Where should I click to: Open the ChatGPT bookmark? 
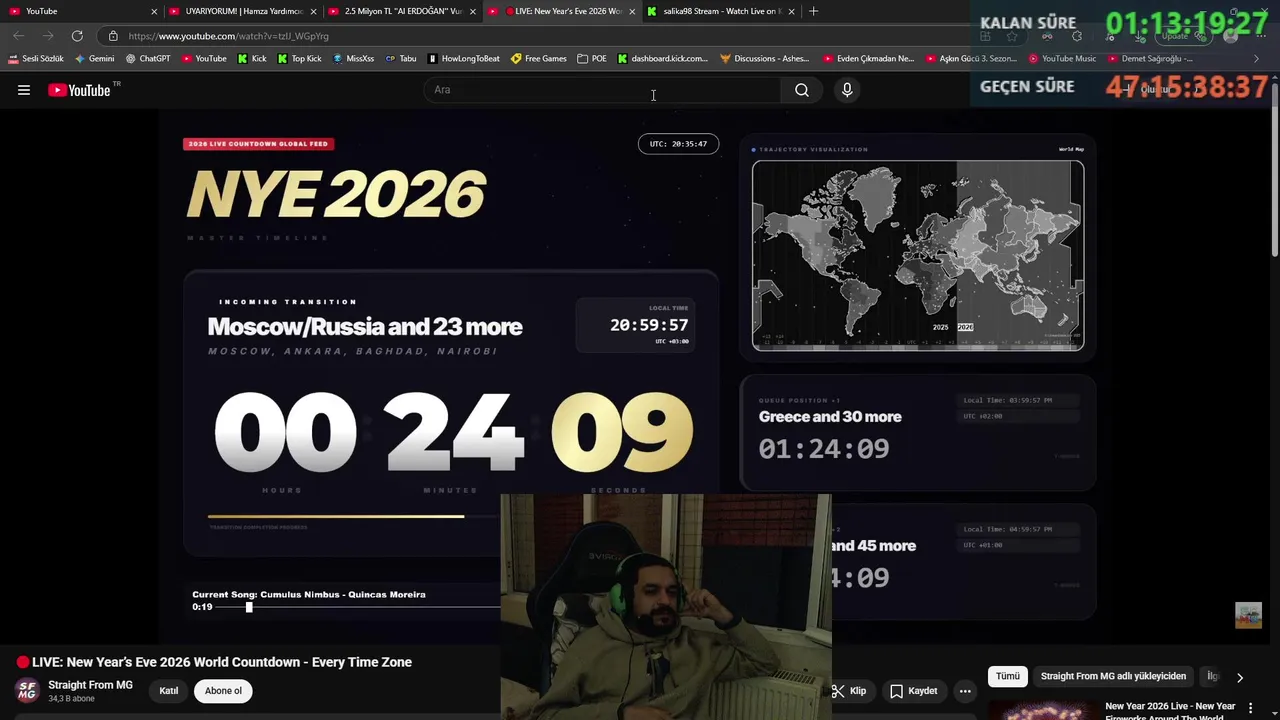click(x=148, y=59)
